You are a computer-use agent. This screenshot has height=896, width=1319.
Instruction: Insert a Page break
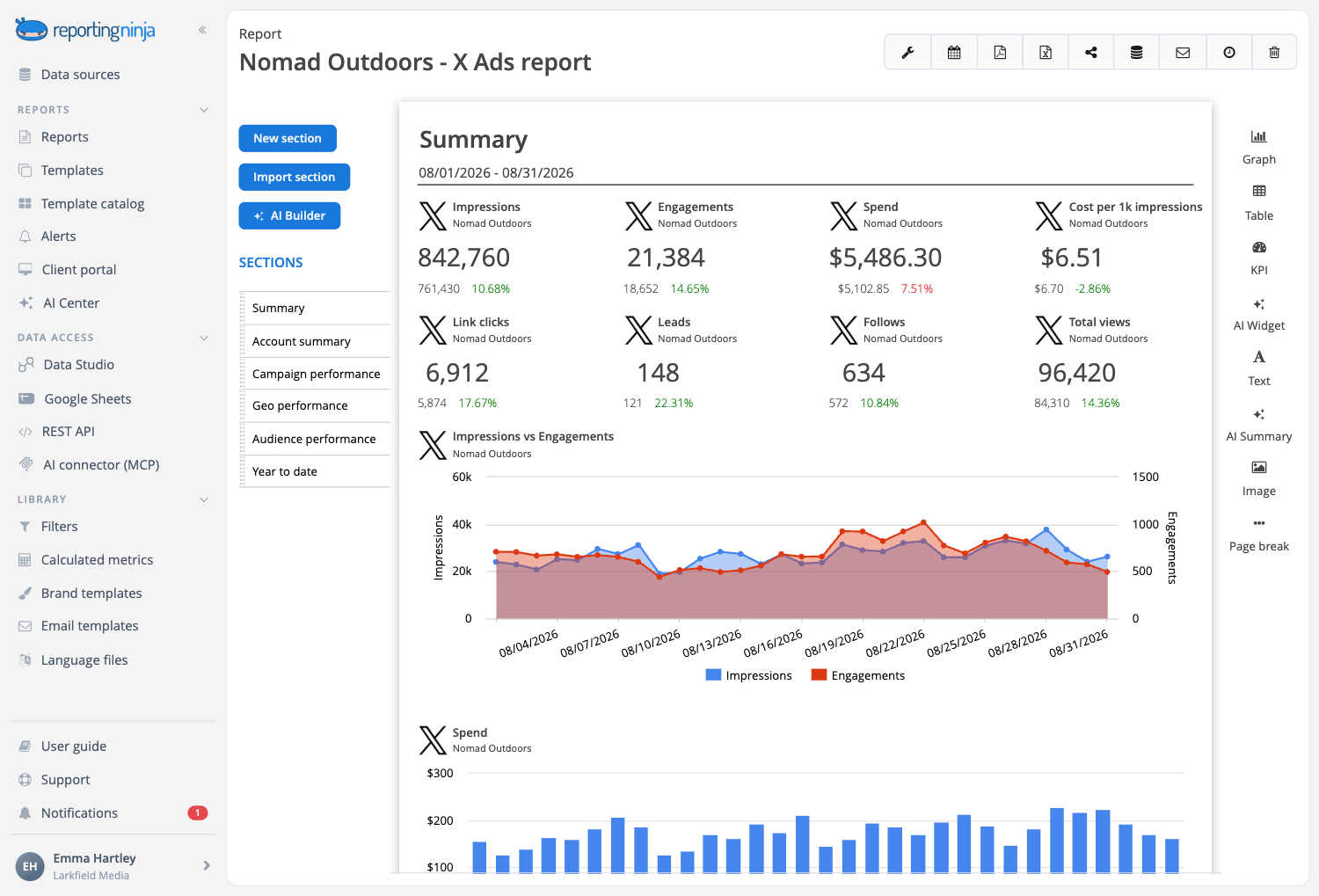pos(1259,535)
